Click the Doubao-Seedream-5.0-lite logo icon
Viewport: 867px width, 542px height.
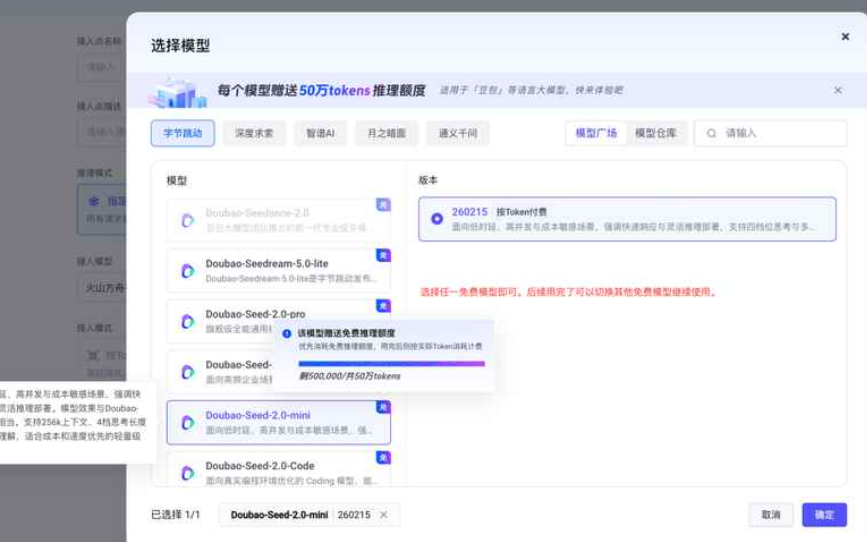[x=187, y=271]
